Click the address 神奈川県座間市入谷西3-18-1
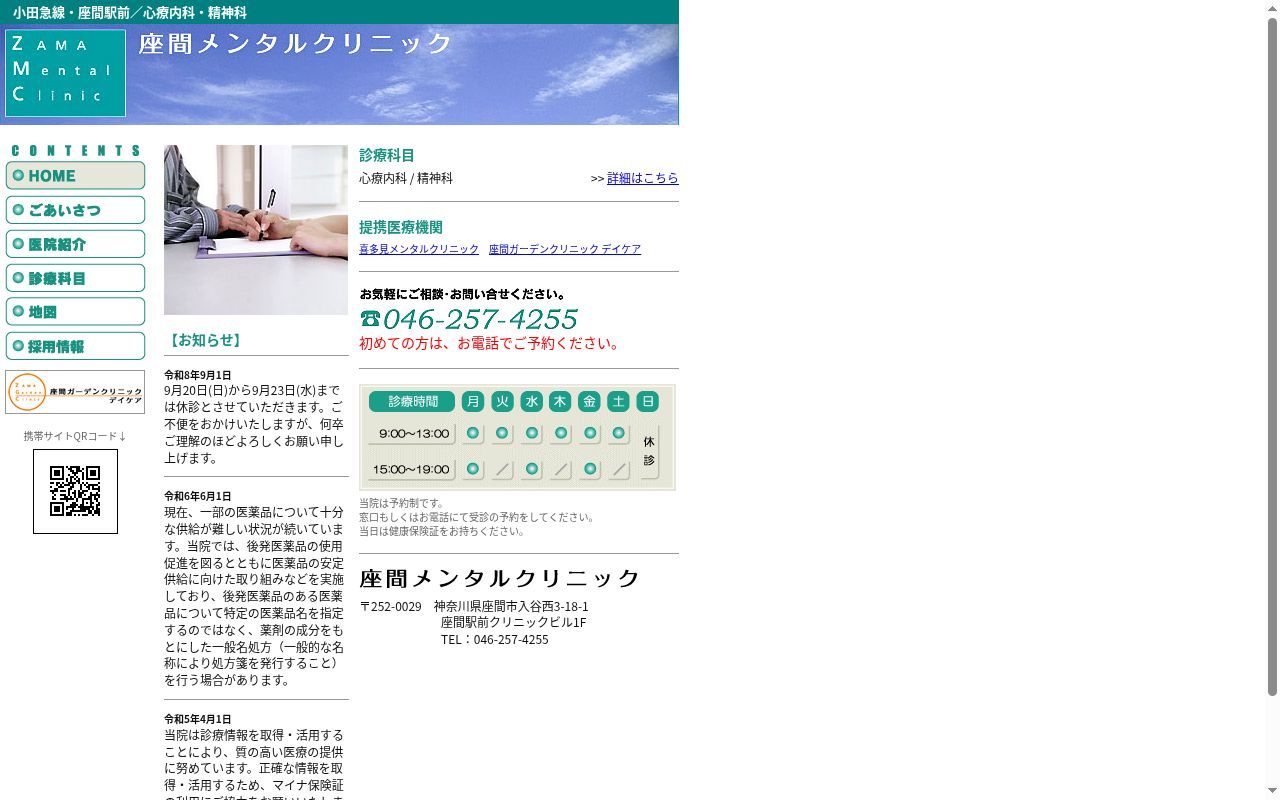Screen dimensions: 1280x800 click(511, 606)
